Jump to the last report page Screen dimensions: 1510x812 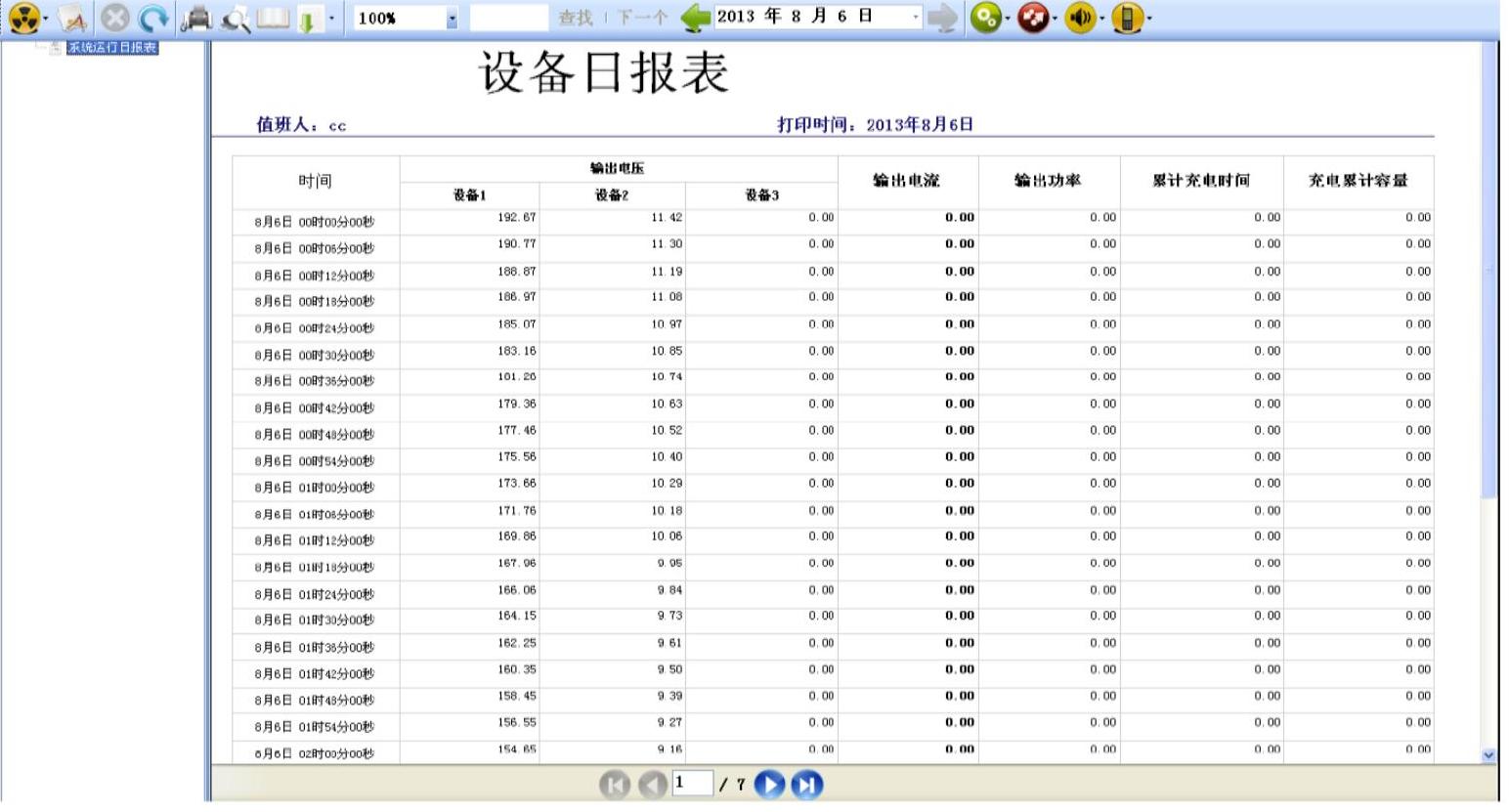point(806,785)
